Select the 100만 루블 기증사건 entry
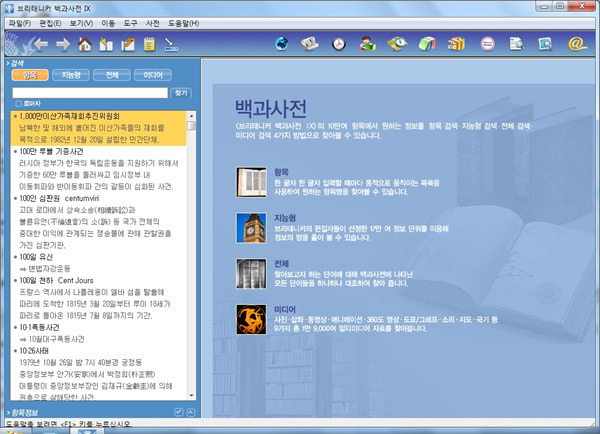 [x=51, y=151]
